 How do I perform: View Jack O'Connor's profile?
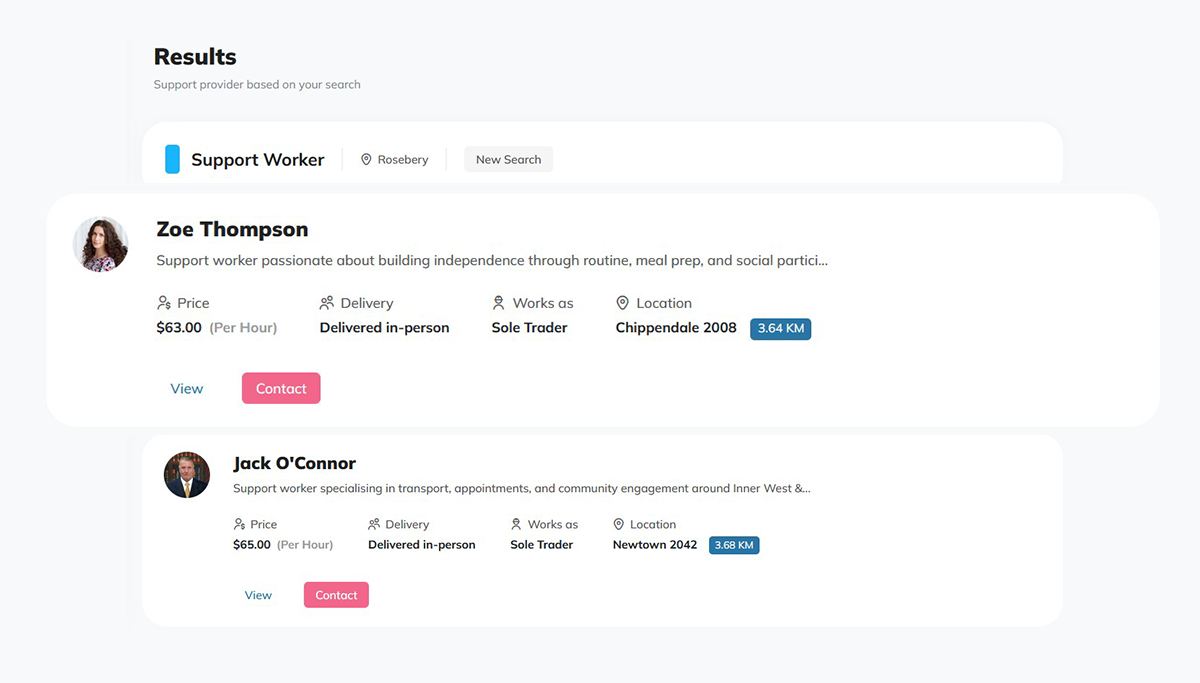(258, 595)
